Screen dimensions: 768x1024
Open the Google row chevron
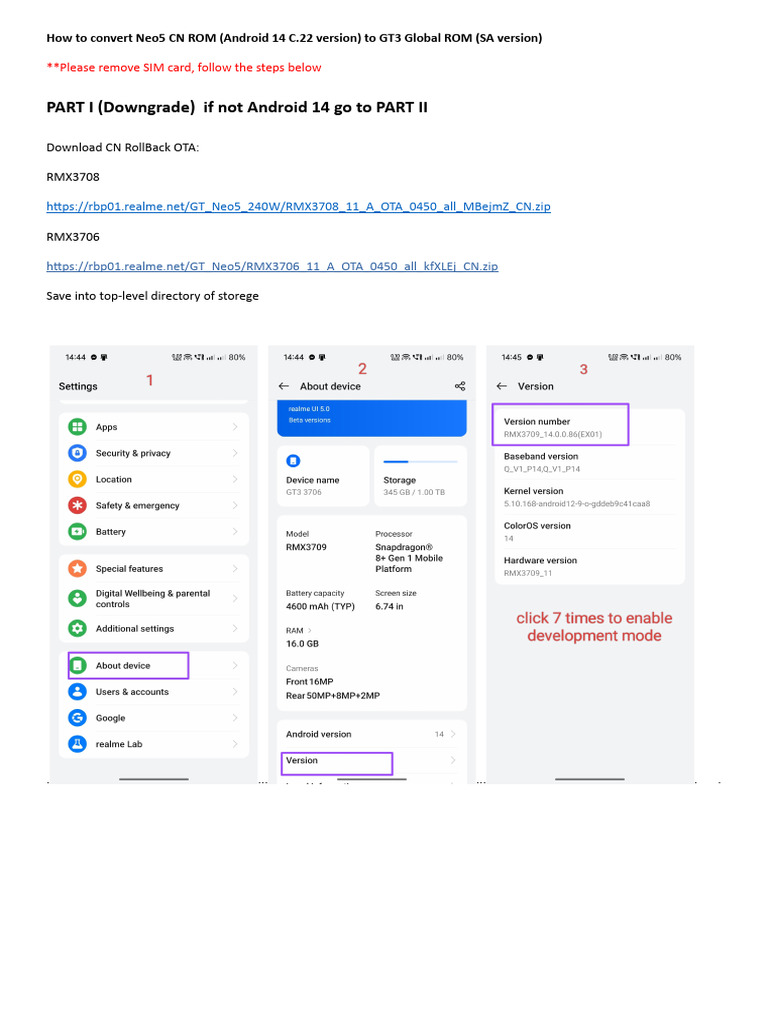click(235, 718)
